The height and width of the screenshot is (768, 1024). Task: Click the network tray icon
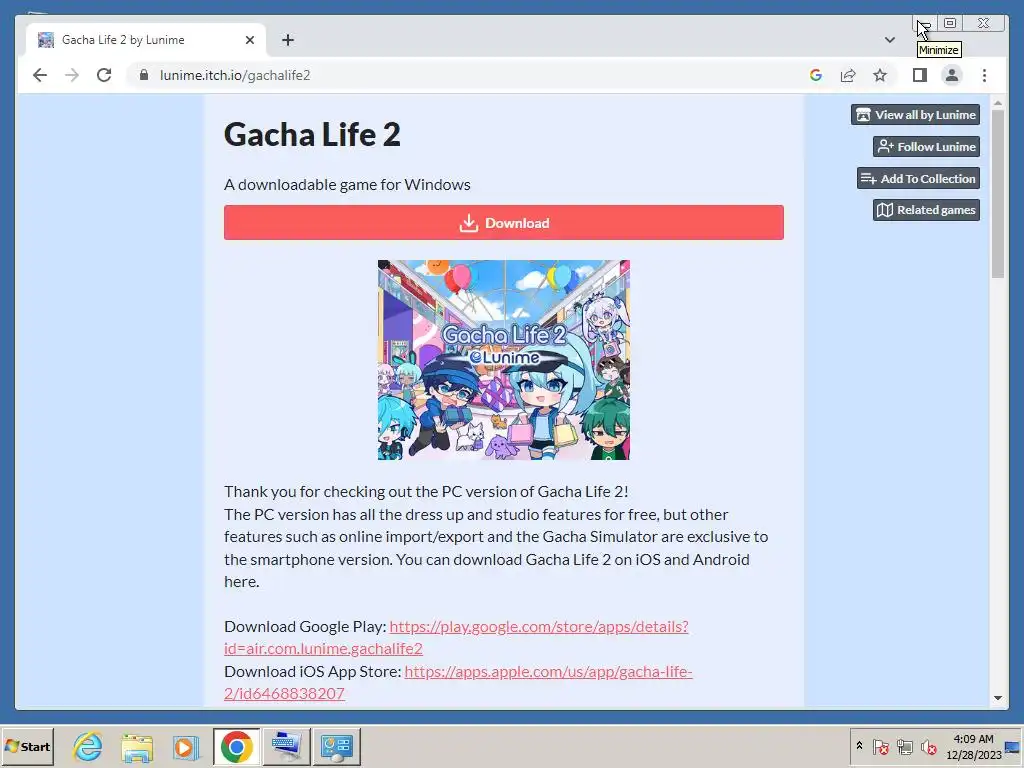pos(904,746)
